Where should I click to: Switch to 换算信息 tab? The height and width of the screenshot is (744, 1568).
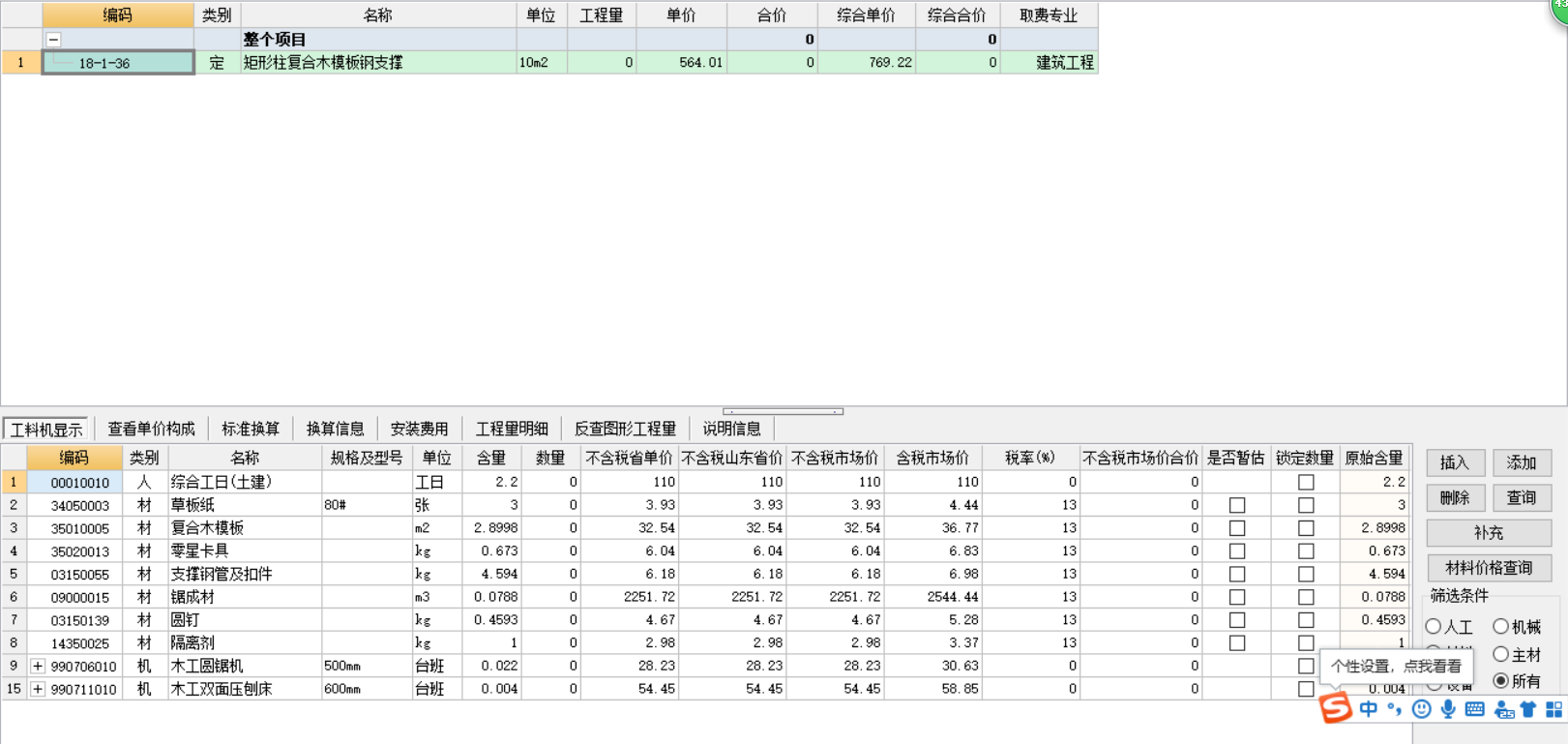pyautogui.click(x=335, y=429)
